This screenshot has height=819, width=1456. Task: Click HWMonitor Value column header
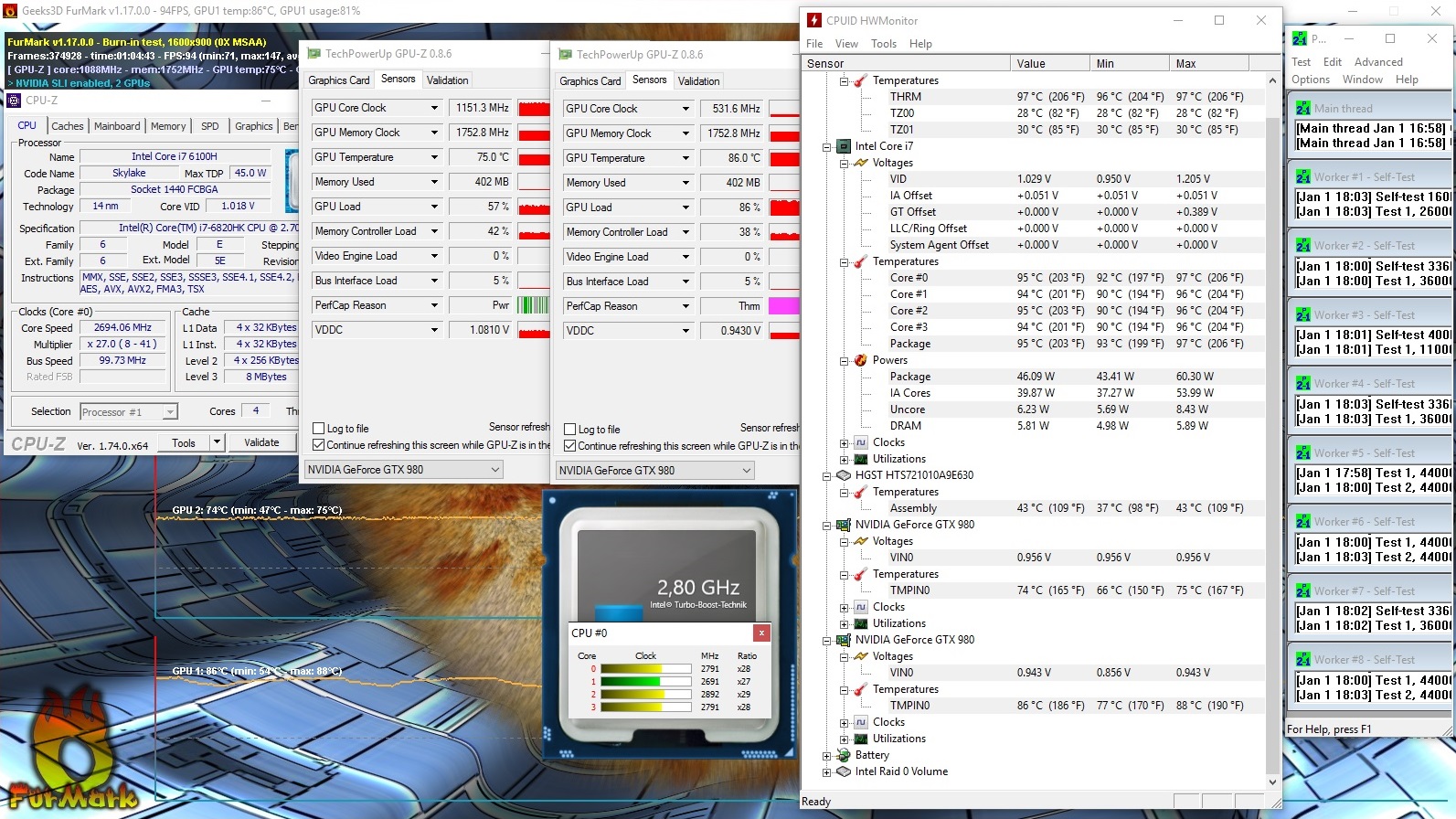pos(1050,63)
